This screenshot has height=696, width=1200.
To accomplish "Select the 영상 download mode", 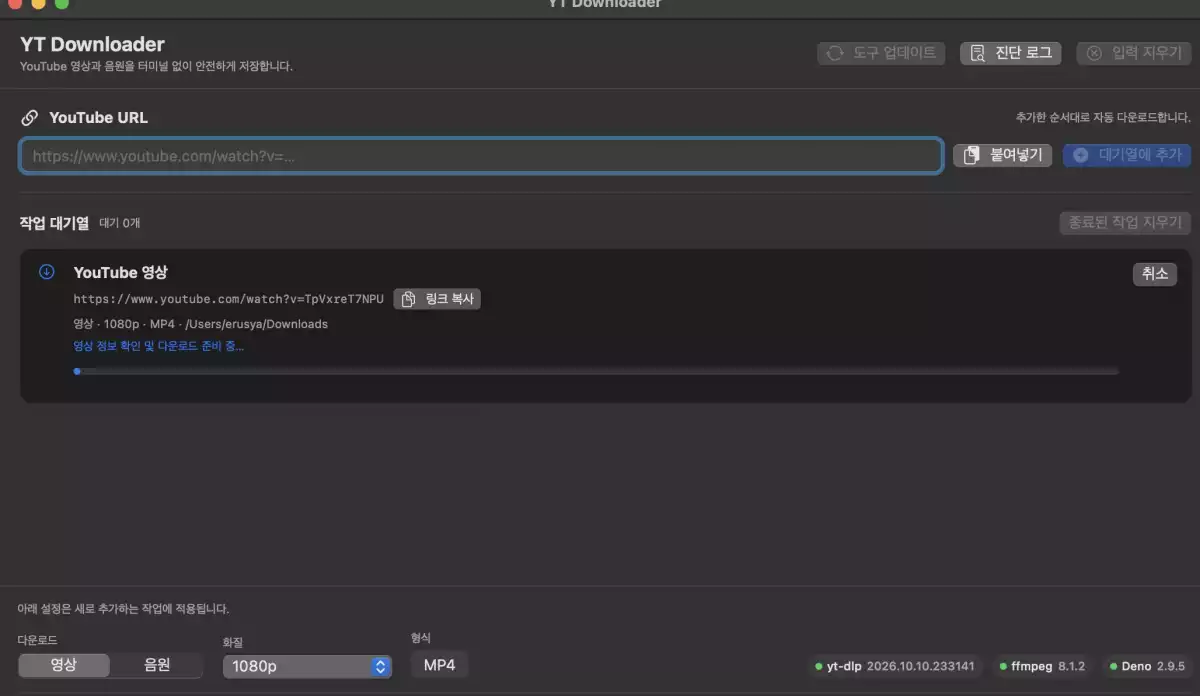I will click(64, 665).
